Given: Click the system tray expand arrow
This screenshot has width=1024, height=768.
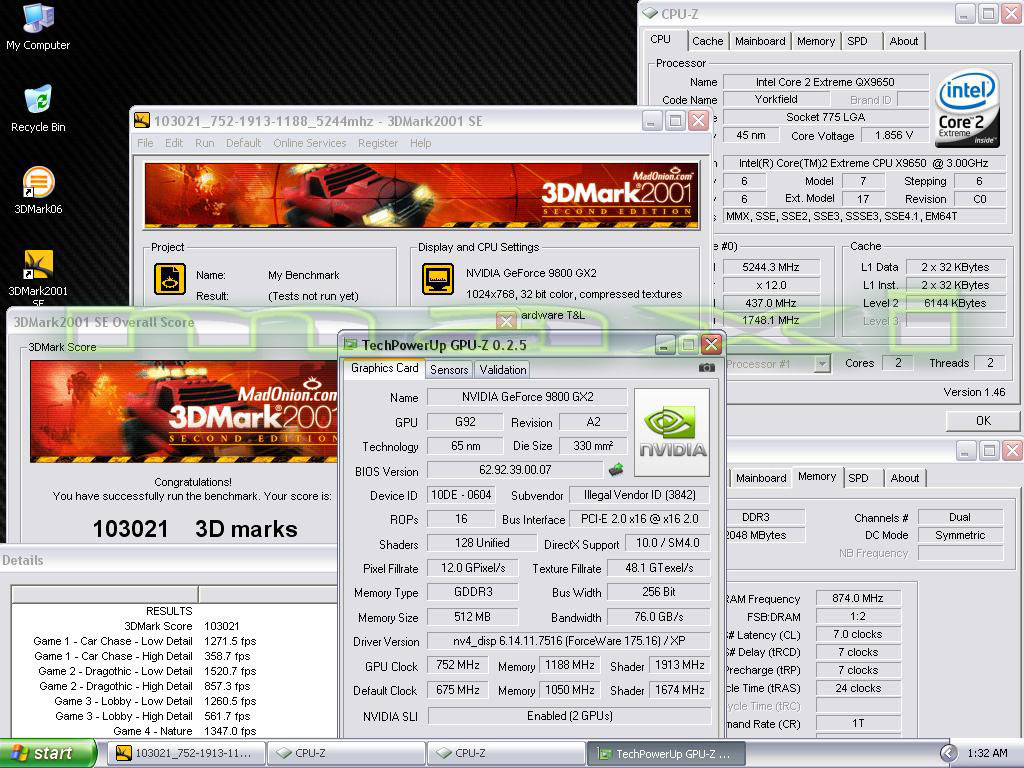Looking at the screenshot, I should click(x=948, y=753).
